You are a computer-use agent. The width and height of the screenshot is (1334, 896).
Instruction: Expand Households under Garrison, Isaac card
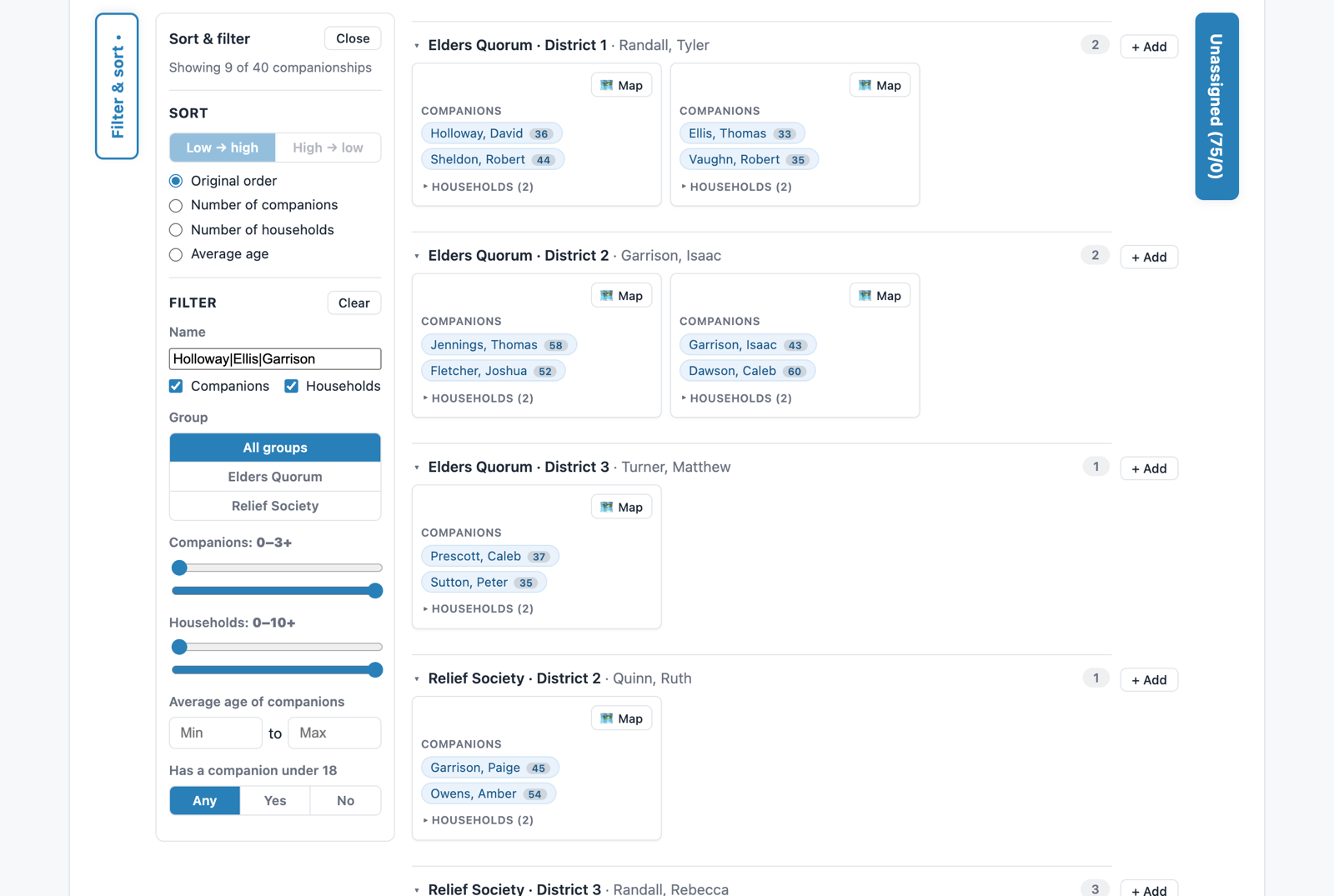[736, 398]
